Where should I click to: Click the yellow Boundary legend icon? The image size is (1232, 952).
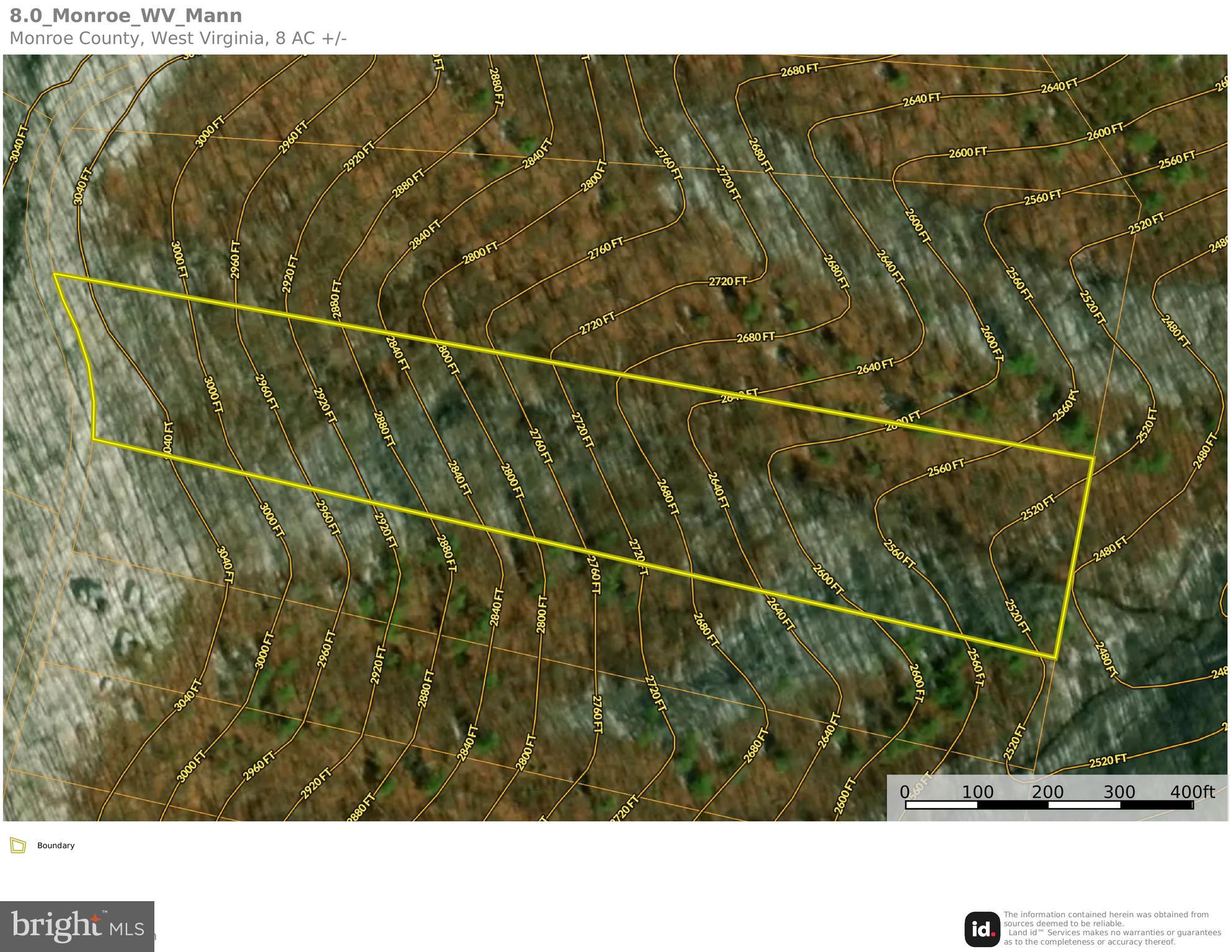tap(18, 845)
